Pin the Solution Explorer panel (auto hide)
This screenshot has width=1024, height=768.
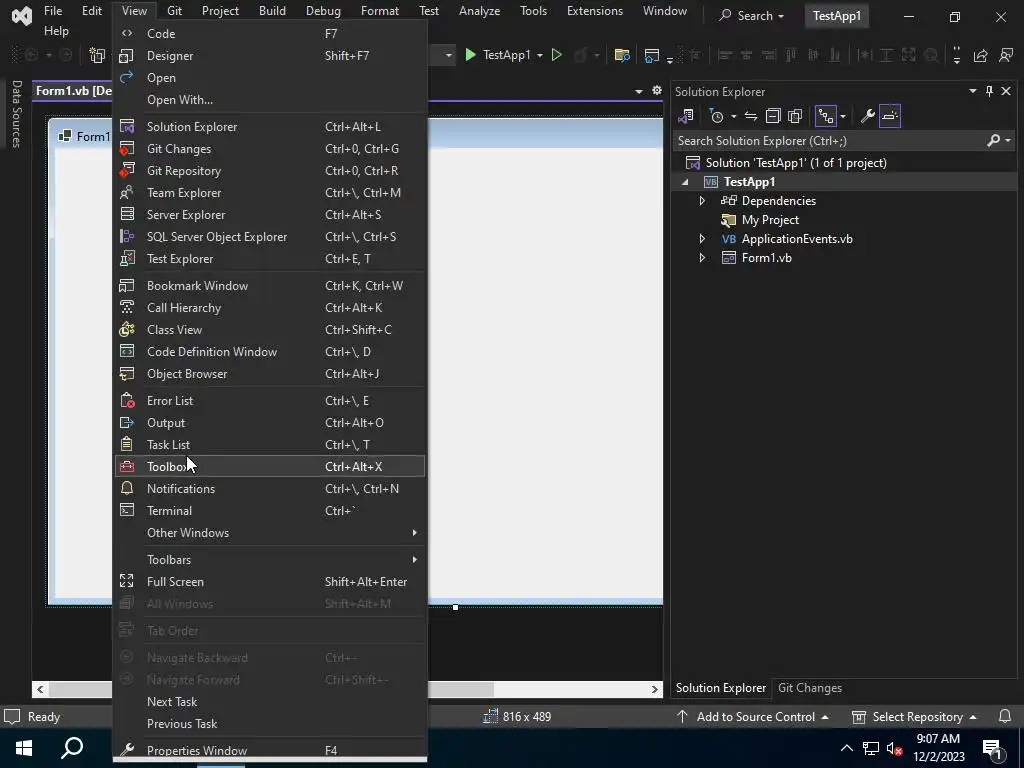pos(989,91)
